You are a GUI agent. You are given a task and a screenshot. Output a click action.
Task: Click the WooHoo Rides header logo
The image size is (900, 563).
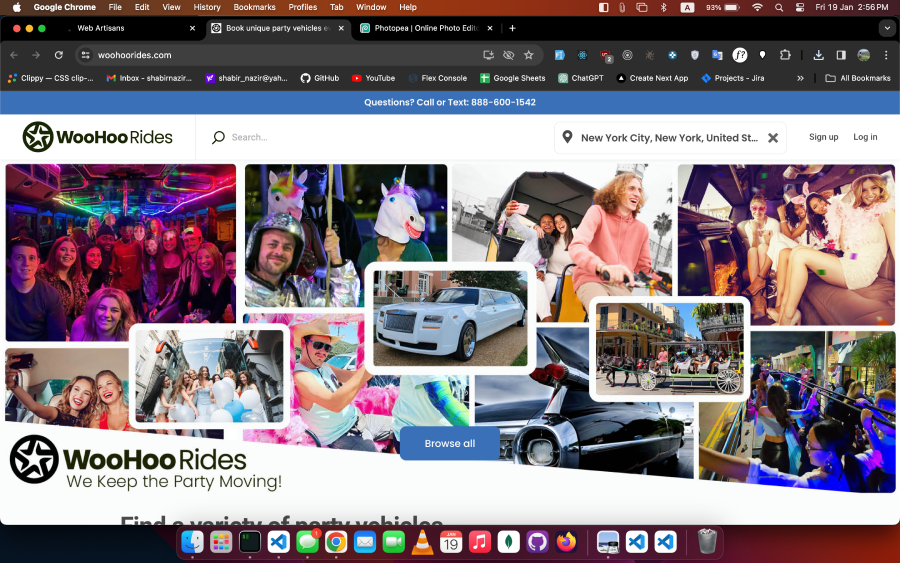point(98,137)
